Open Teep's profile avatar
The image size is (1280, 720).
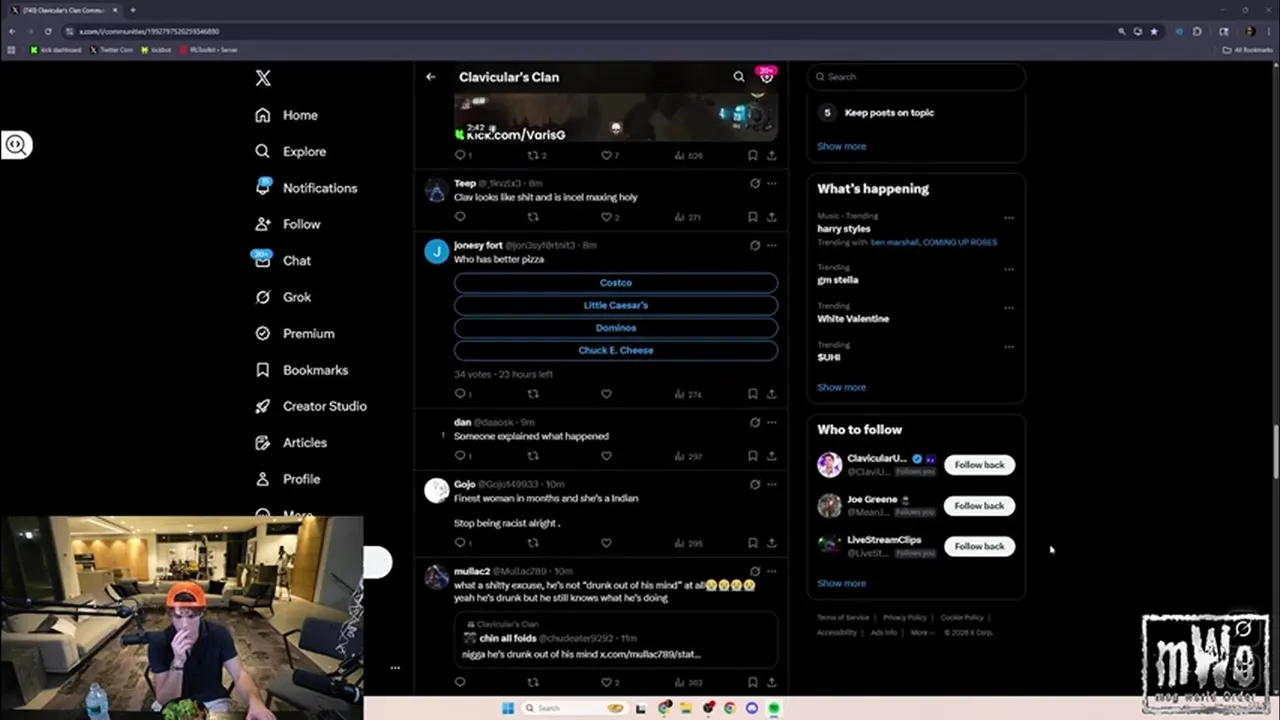[436, 190]
